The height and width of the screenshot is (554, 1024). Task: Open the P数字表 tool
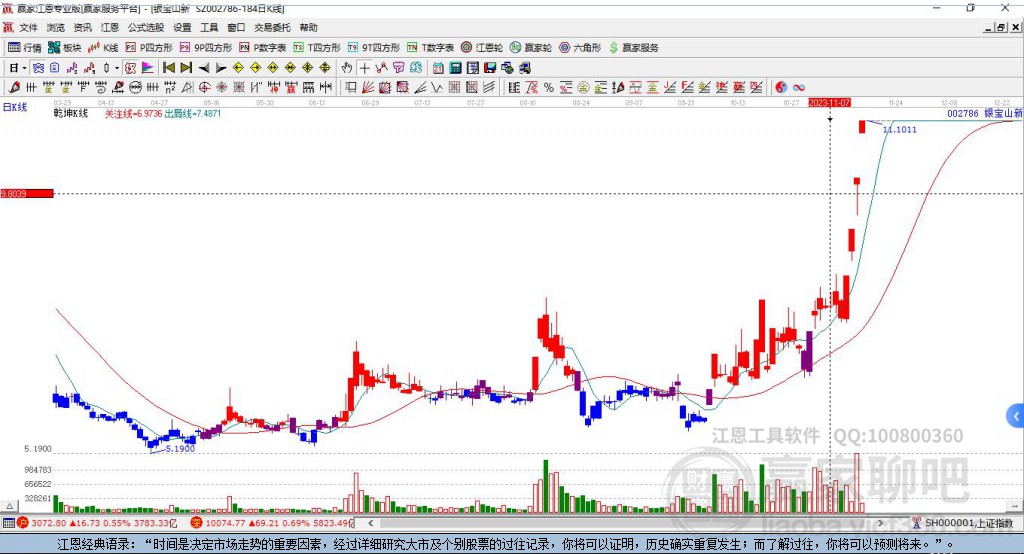click(263, 48)
